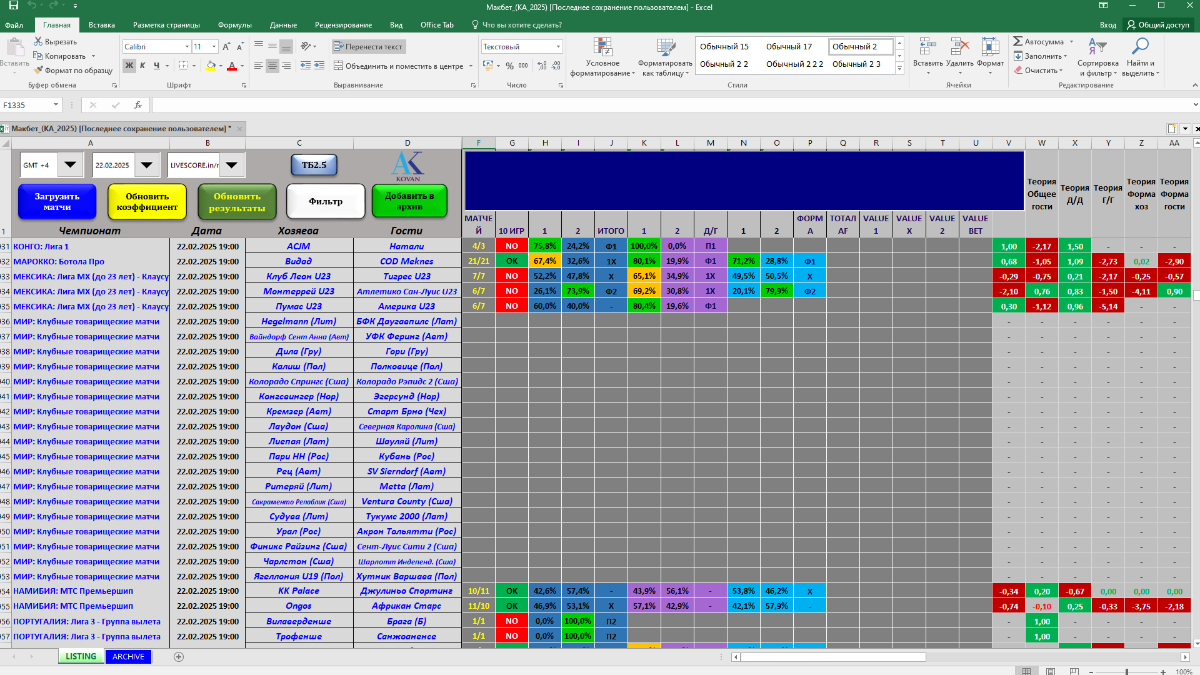1200x675 pixels.
Task: Open the font size 11 dropdown
Action: [x=213, y=47]
